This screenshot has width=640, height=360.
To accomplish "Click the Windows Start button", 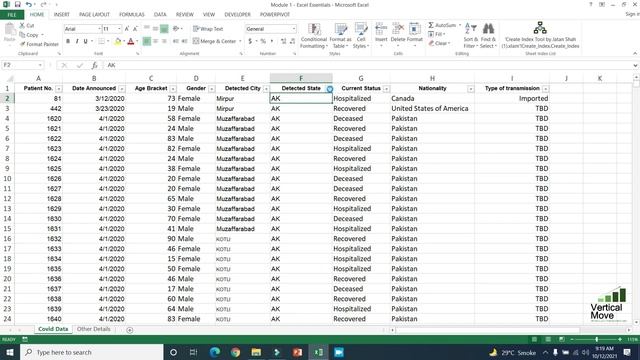I will [x=9, y=352].
